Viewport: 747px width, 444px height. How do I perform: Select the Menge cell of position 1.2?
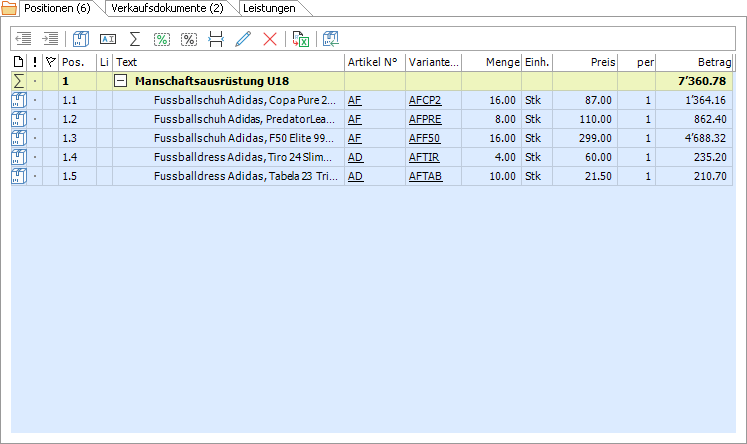(x=490, y=119)
